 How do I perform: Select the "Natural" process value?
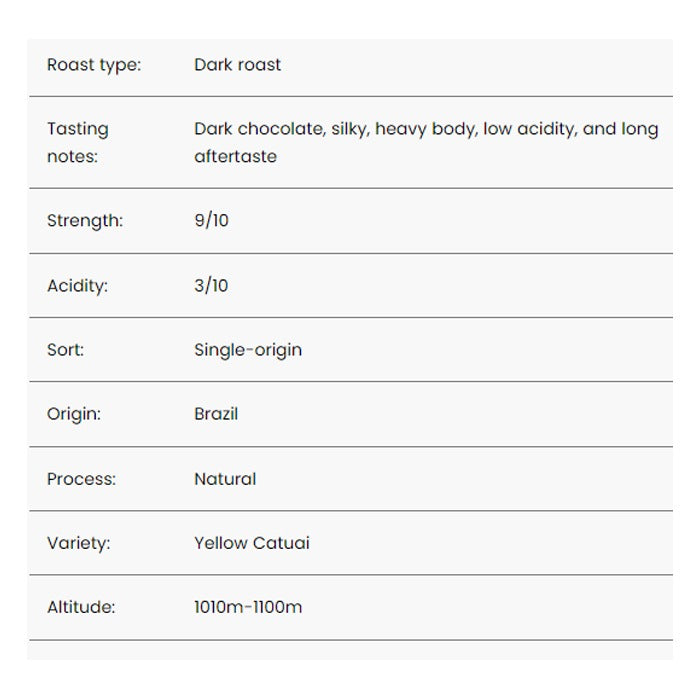click(225, 479)
